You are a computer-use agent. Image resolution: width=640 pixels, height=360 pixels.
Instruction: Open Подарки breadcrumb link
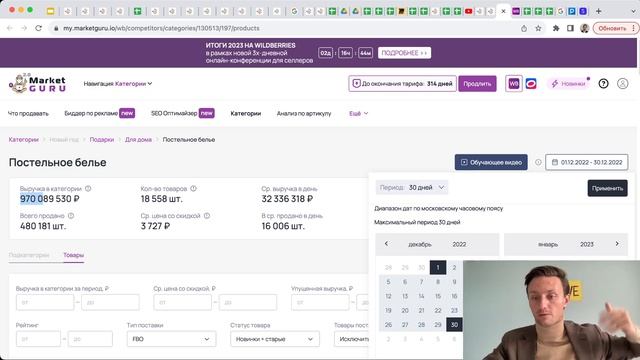[x=102, y=140]
